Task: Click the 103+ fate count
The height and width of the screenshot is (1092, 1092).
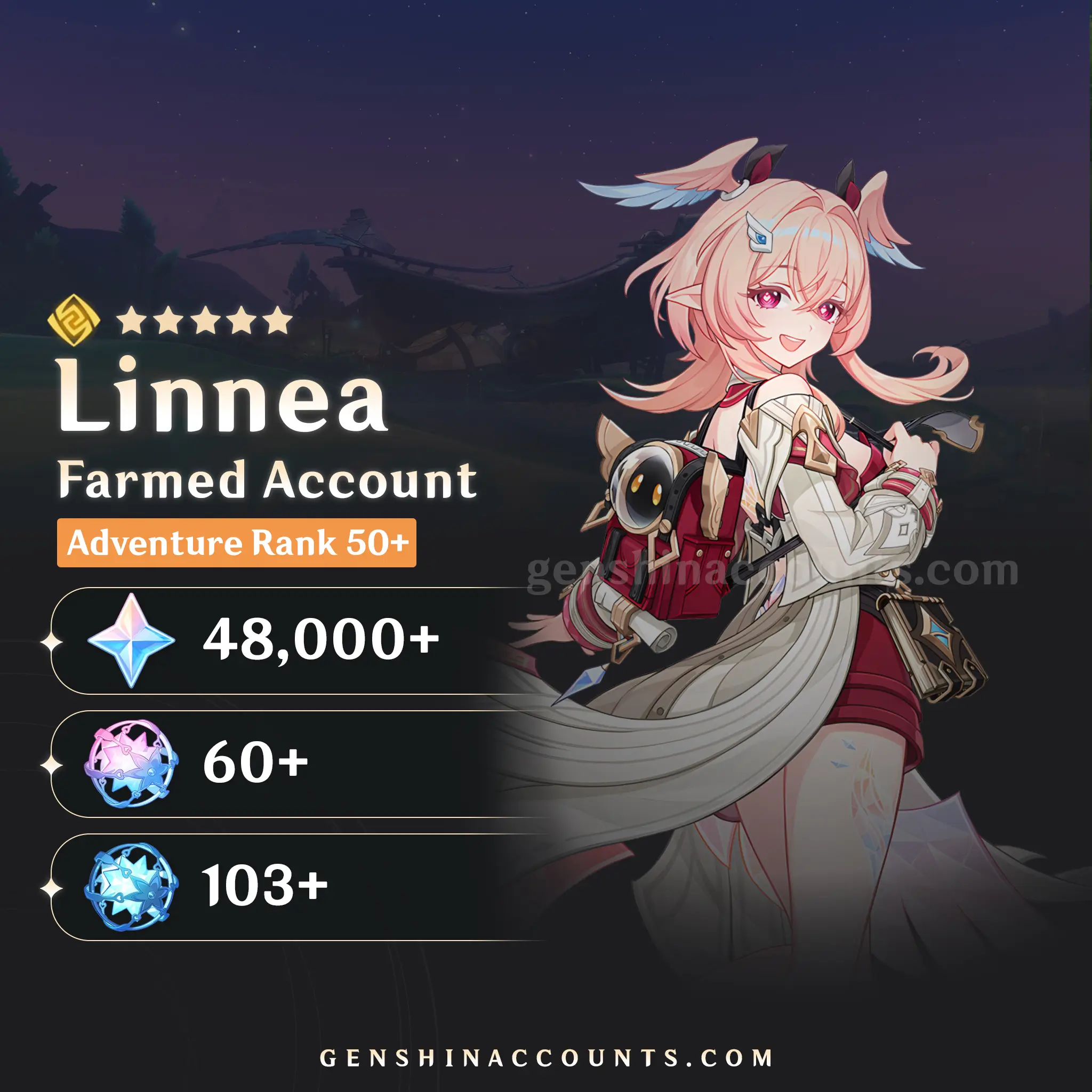Action: (264, 885)
